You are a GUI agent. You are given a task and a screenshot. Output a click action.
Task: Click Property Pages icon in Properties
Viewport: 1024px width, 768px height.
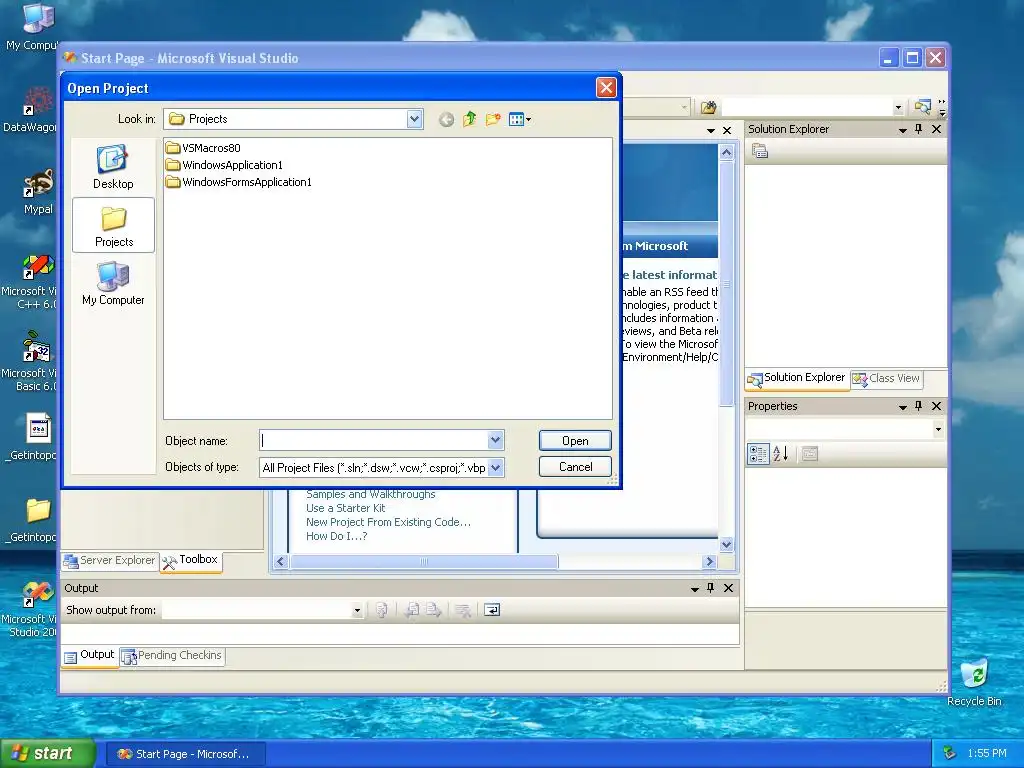point(810,454)
